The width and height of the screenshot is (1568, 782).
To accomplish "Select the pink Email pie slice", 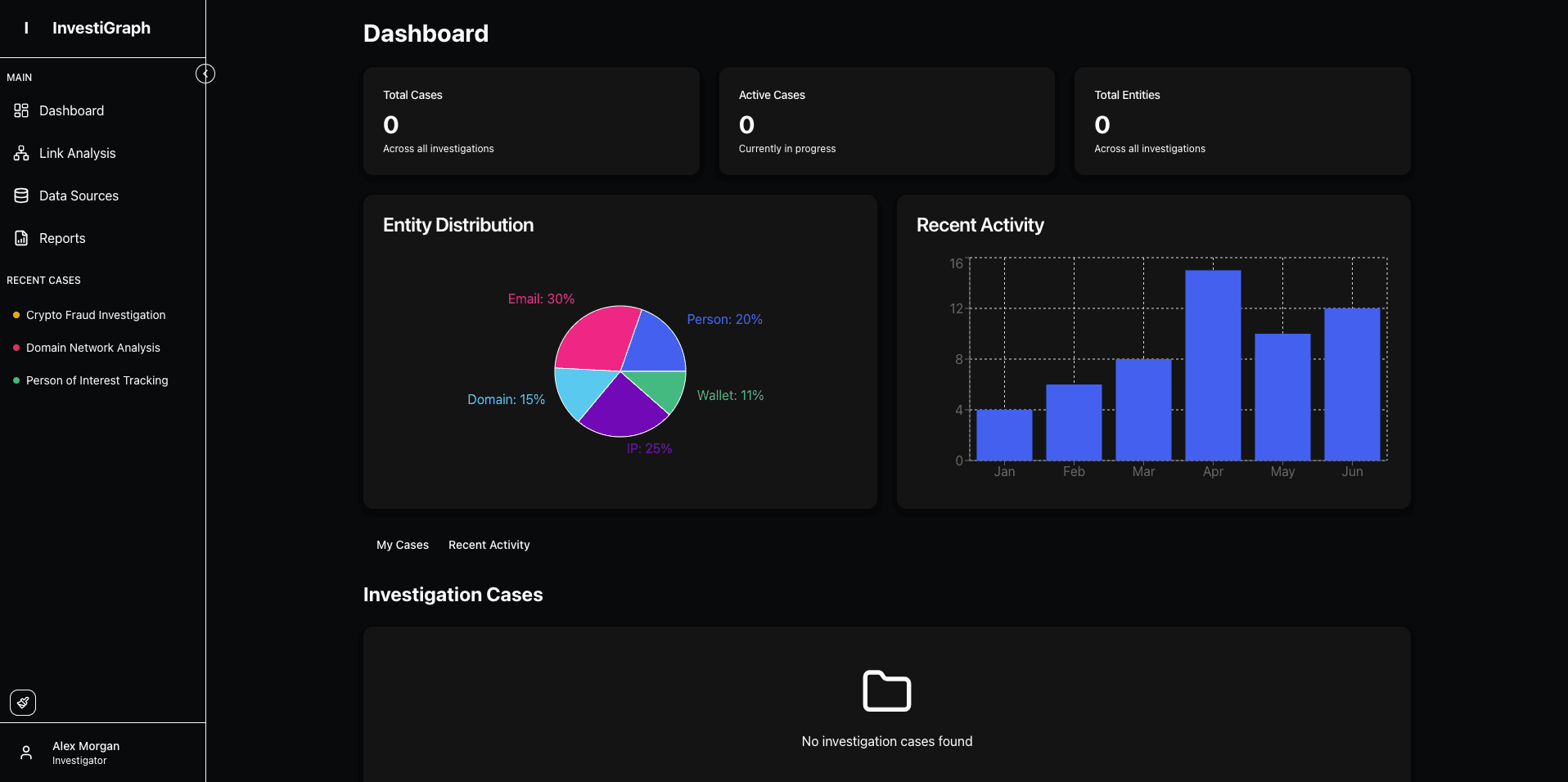I will click(x=593, y=339).
